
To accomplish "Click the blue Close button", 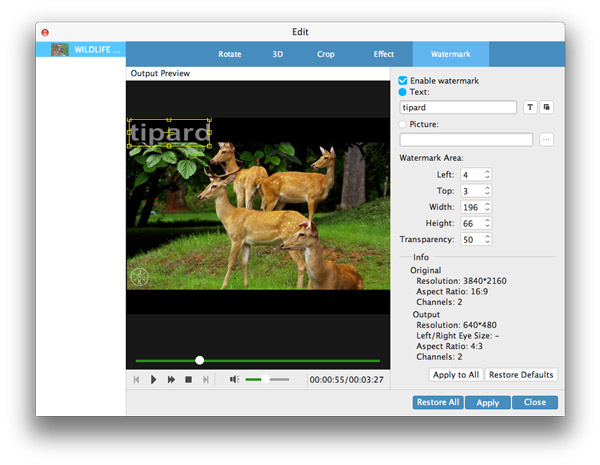I will click(535, 402).
